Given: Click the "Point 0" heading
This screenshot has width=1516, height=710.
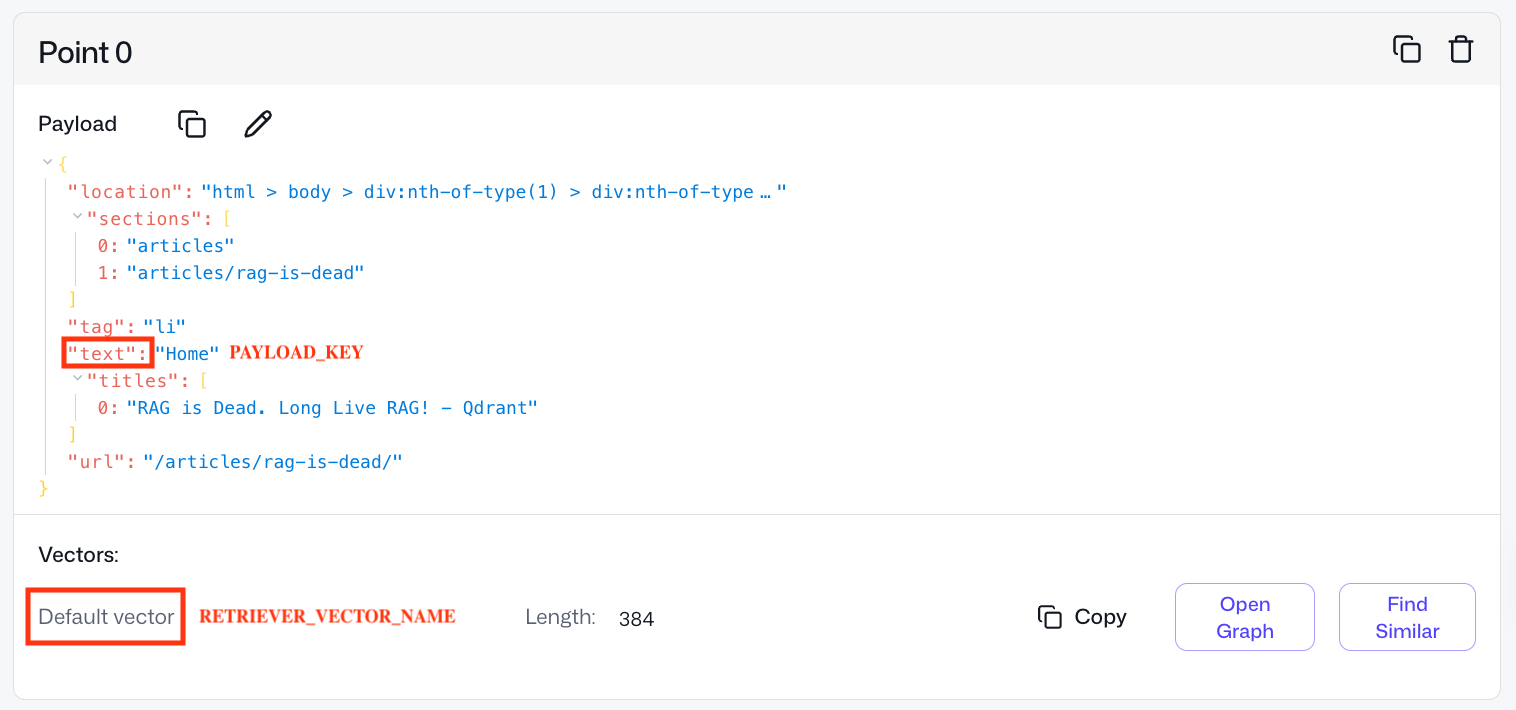Looking at the screenshot, I should pyautogui.click(x=85, y=51).
